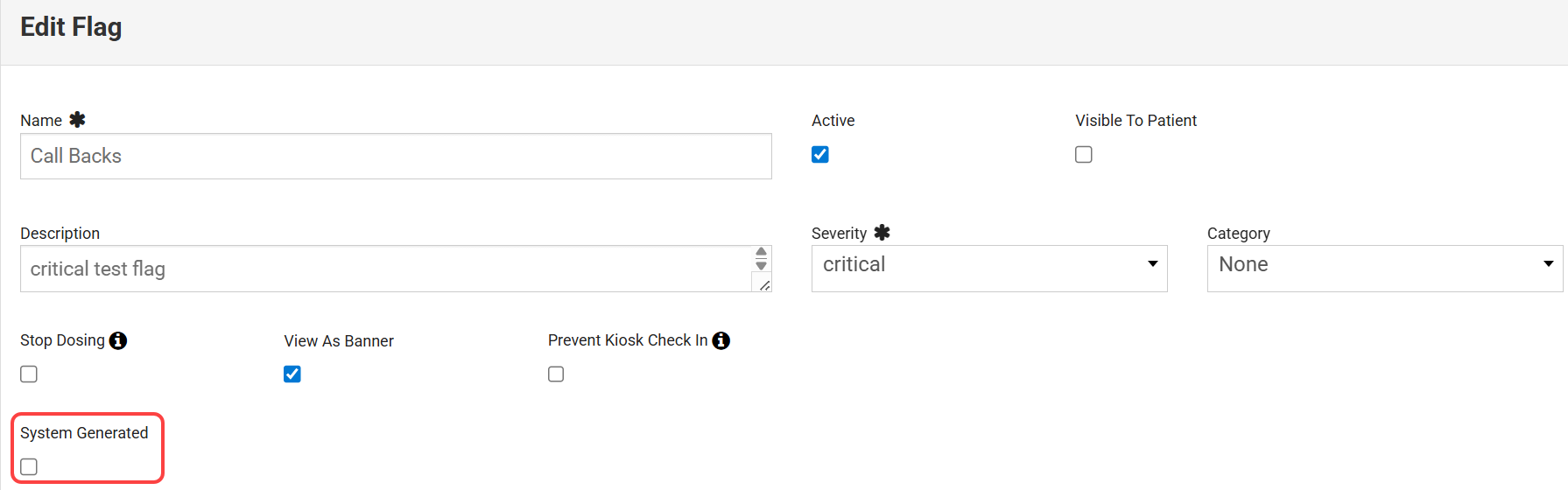Toggle the System Generated checkbox

click(x=29, y=467)
